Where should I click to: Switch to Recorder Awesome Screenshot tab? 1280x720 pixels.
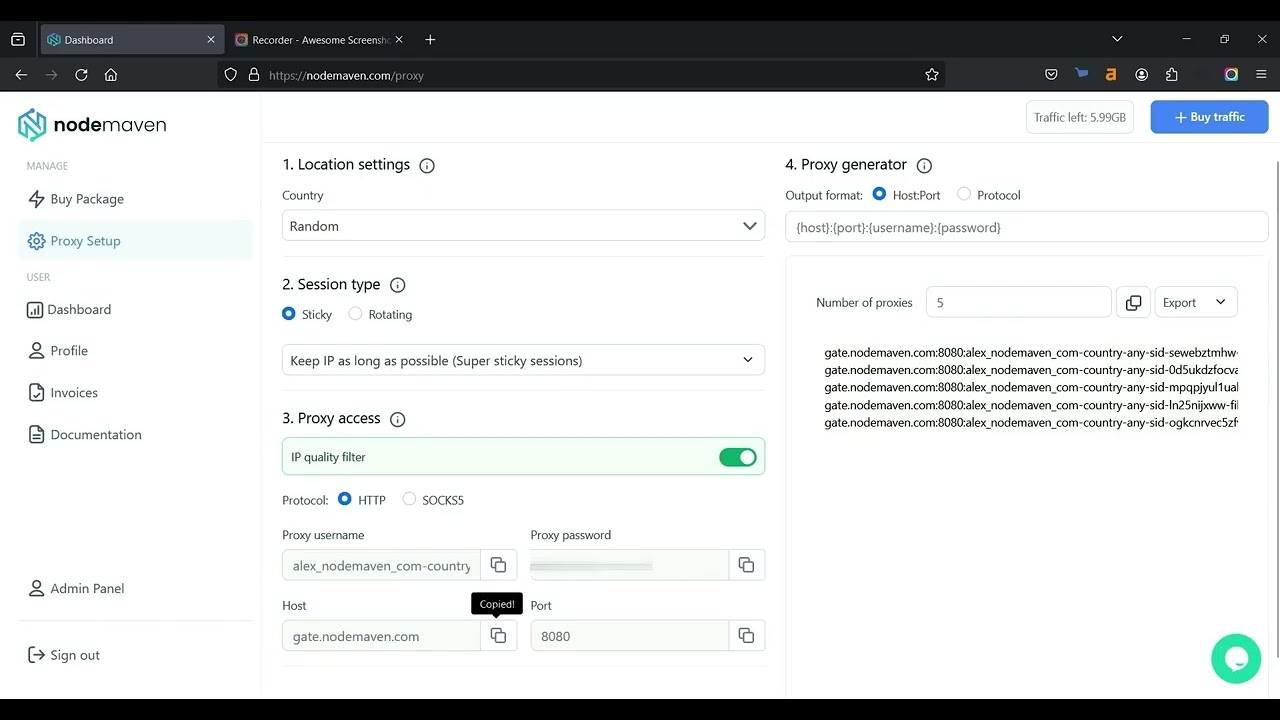pos(318,40)
